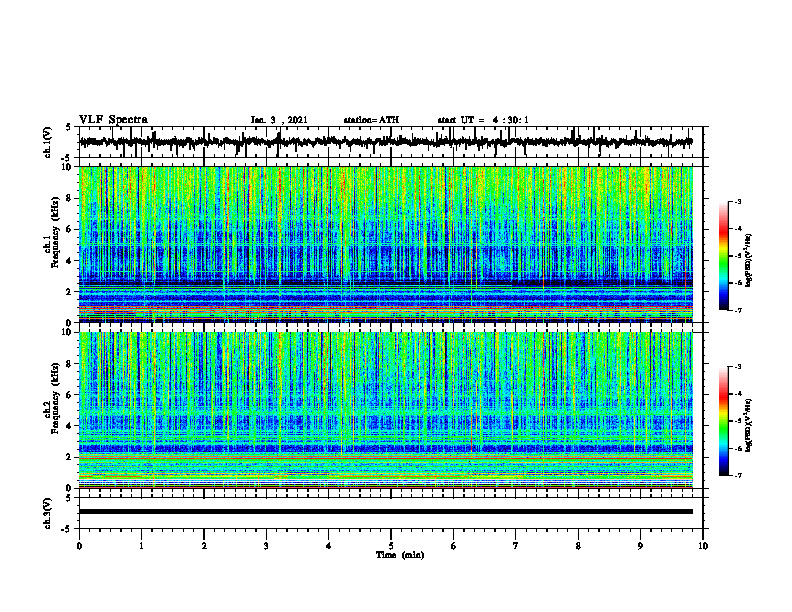The height and width of the screenshot is (612, 792).
Task: Click inside the ch.2 spectrogram panel
Action: tap(386, 410)
